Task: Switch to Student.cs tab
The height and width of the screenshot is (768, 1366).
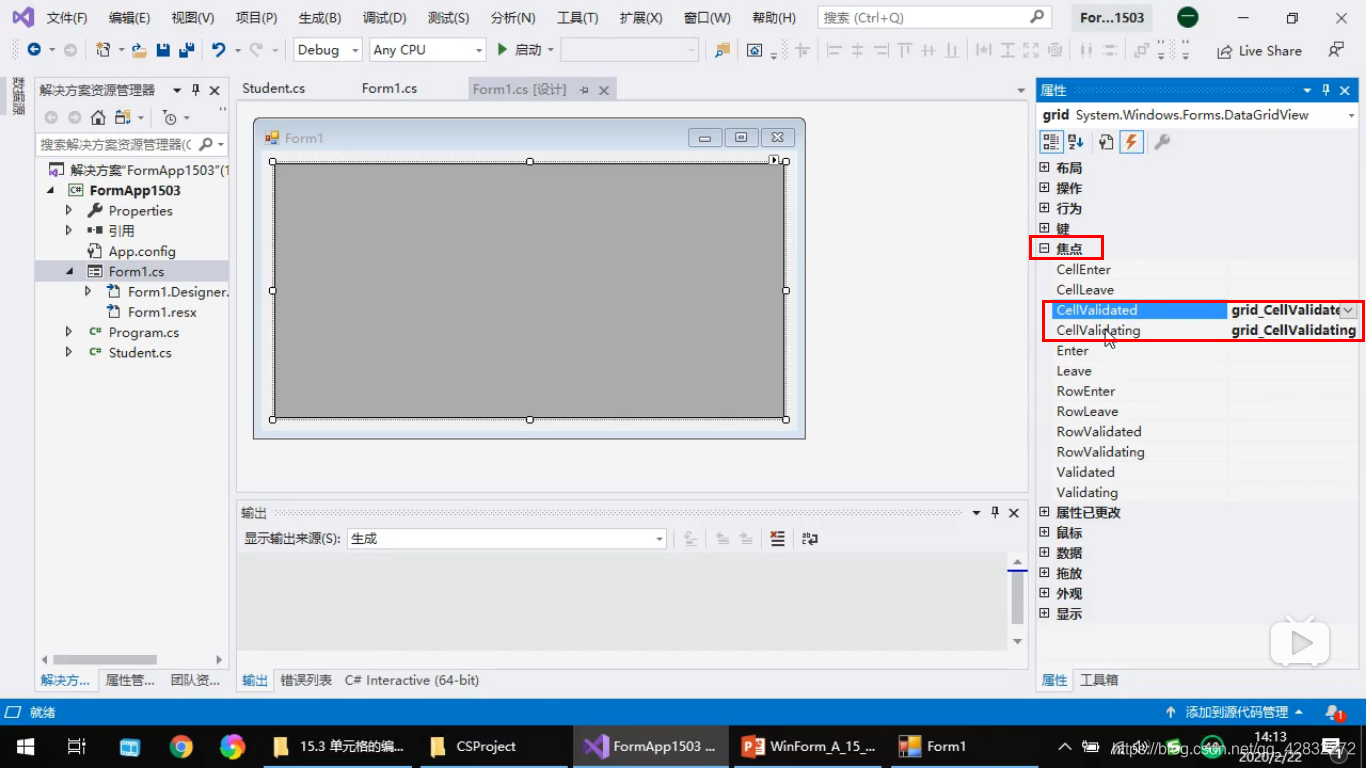Action: (274, 89)
